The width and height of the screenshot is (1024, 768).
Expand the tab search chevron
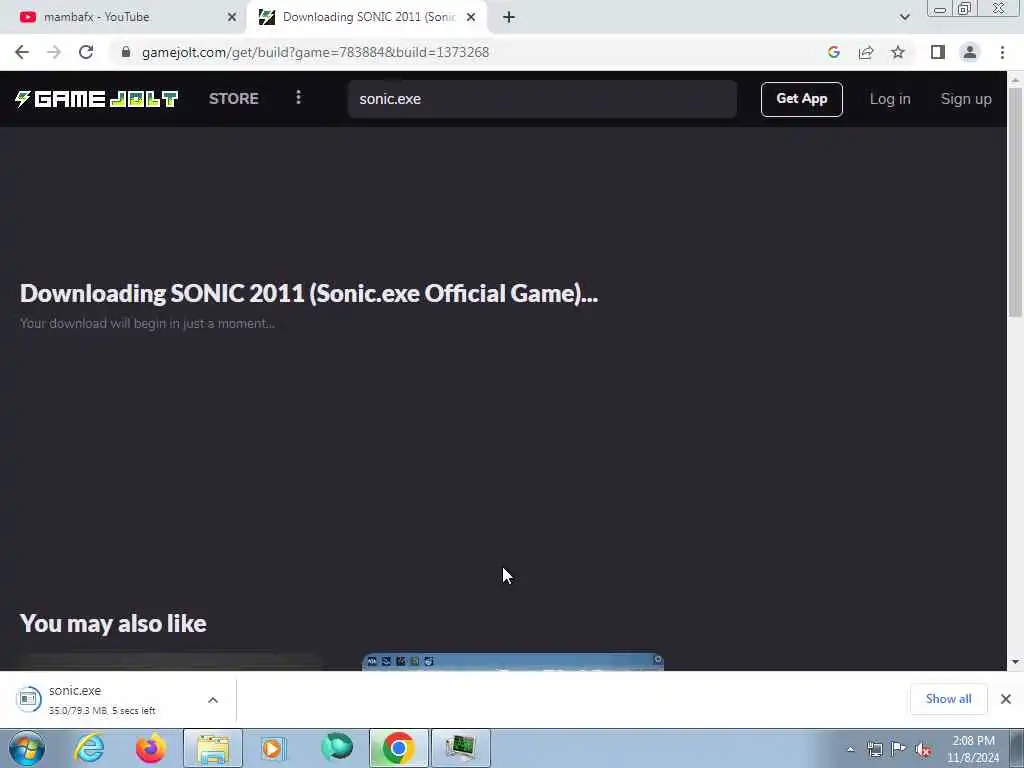pyautogui.click(x=904, y=17)
